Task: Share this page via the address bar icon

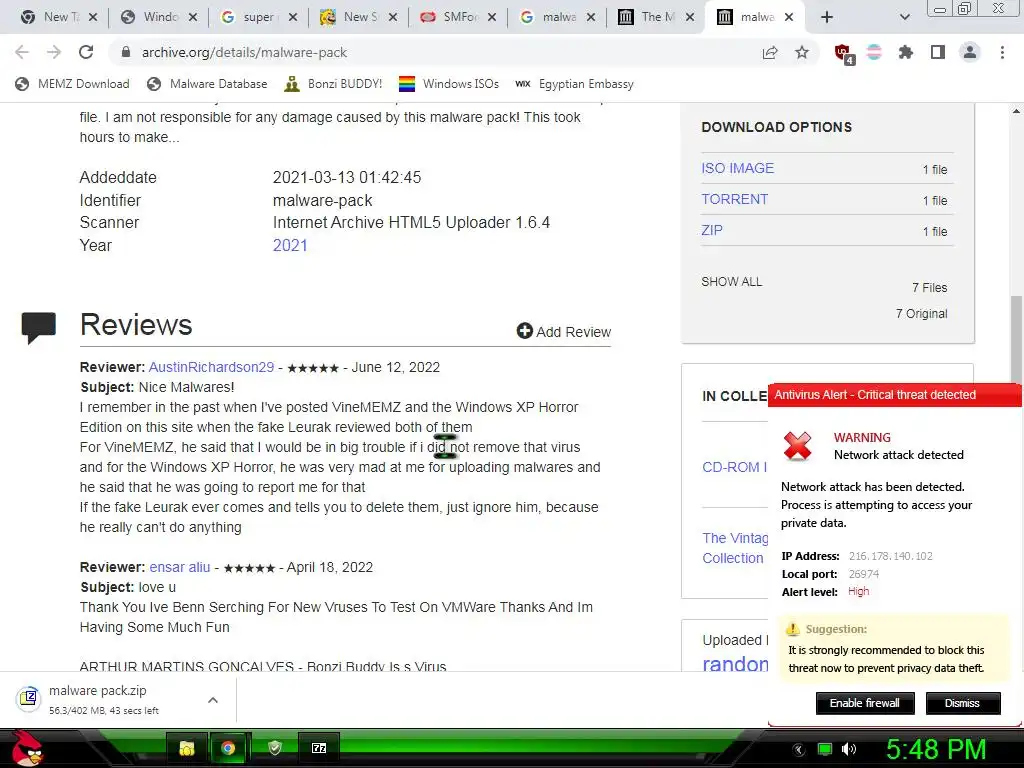Action: coord(770,52)
